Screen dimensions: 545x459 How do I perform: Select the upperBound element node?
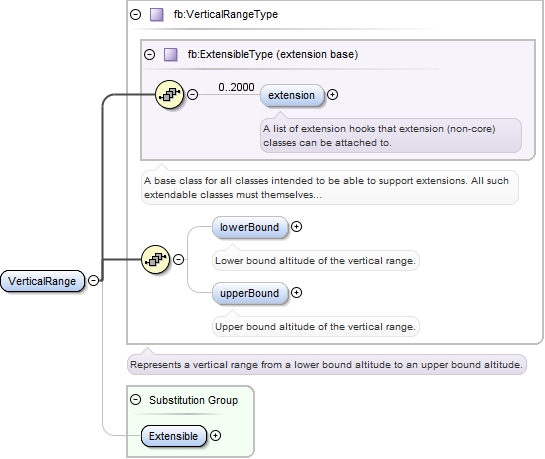[250, 293]
